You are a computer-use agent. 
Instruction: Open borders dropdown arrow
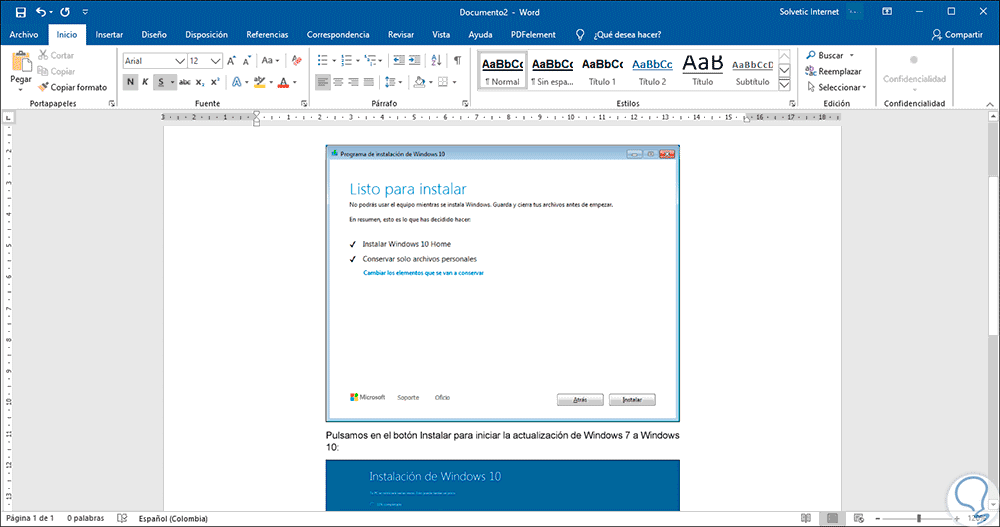[x=454, y=82]
